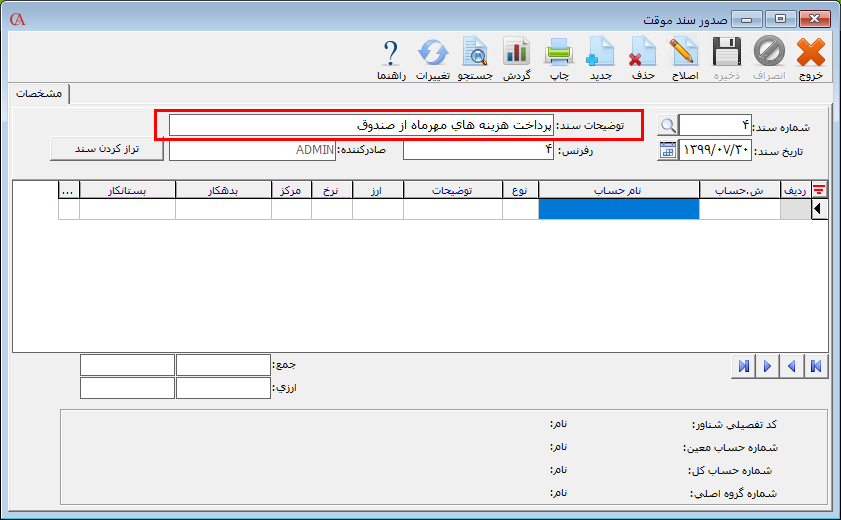This screenshot has width=841, height=520.
Task: Click the ردیف column header
Action: point(795,190)
